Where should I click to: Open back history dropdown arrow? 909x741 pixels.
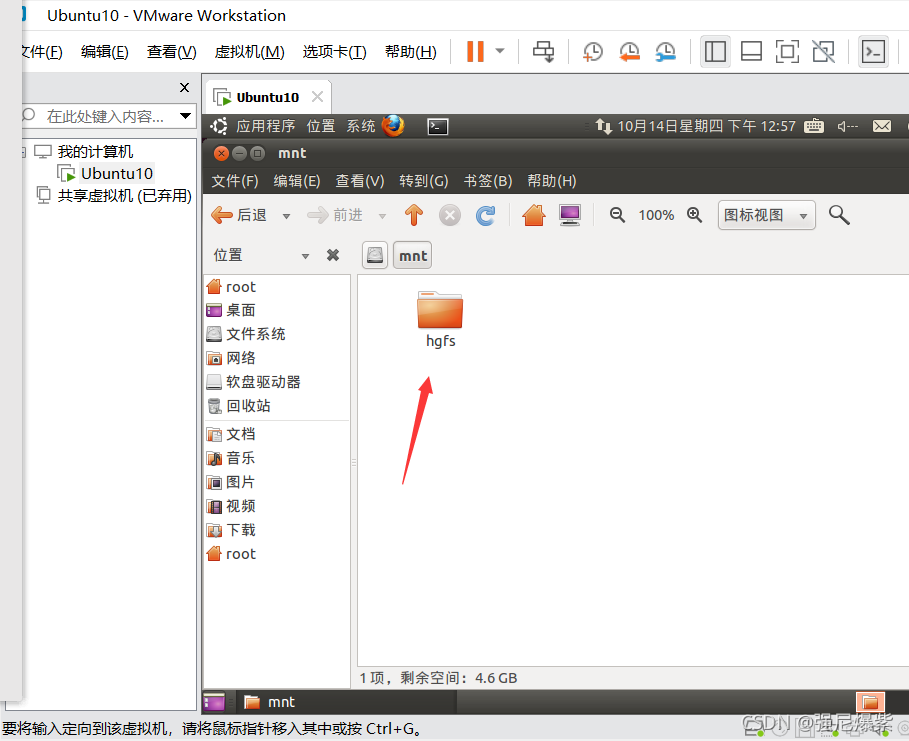[x=286, y=216]
